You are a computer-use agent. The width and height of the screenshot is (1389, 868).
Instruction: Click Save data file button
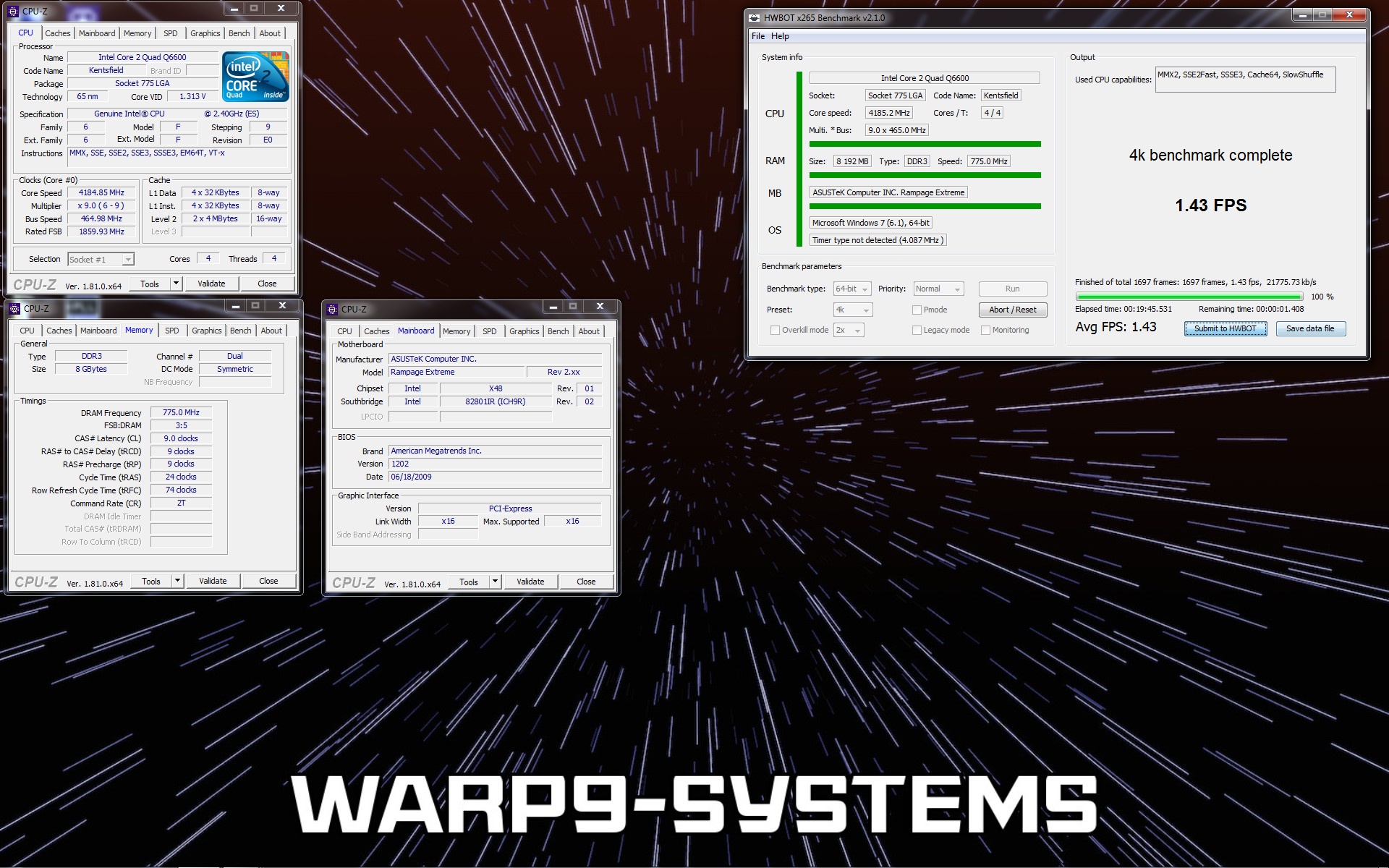(x=1310, y=329)
